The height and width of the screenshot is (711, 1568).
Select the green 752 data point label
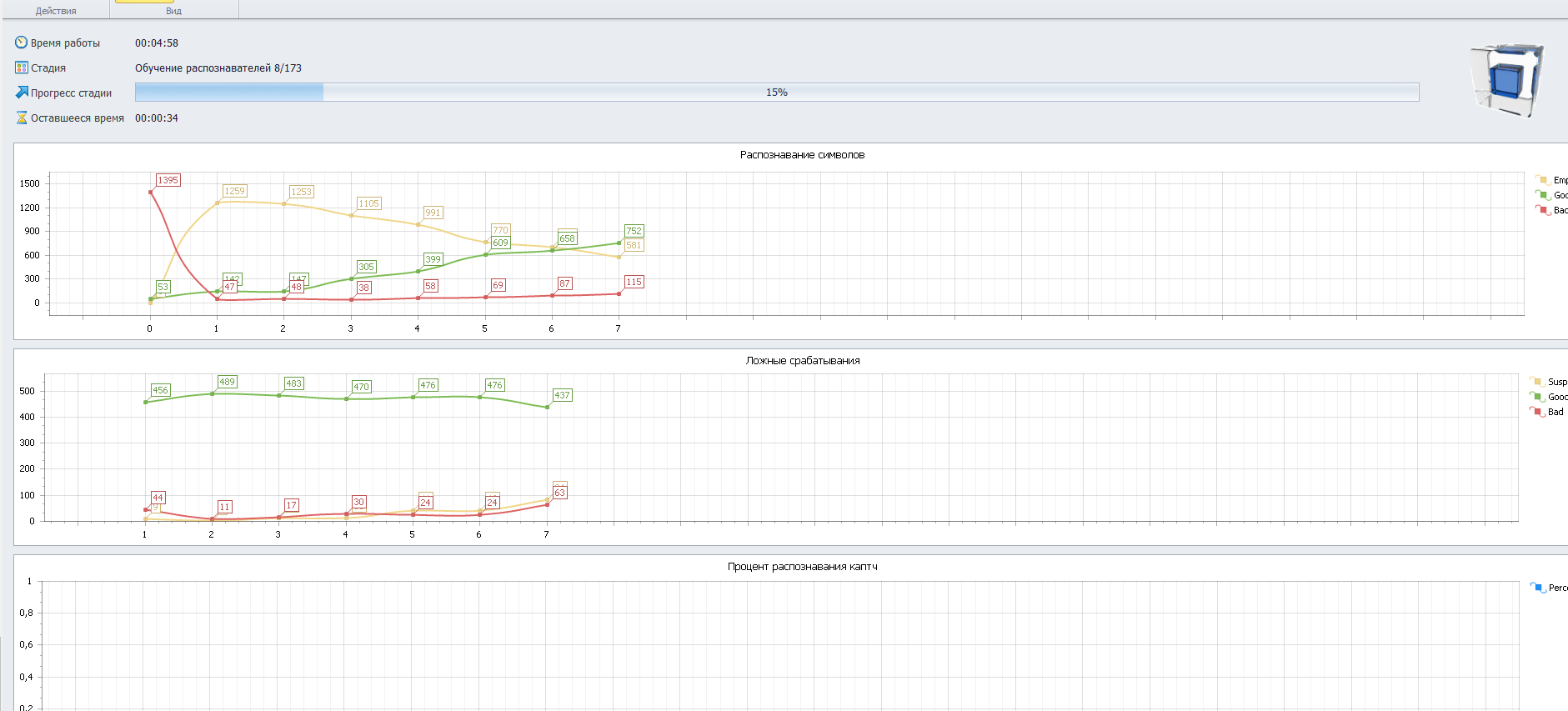click(x=634, y=231)
